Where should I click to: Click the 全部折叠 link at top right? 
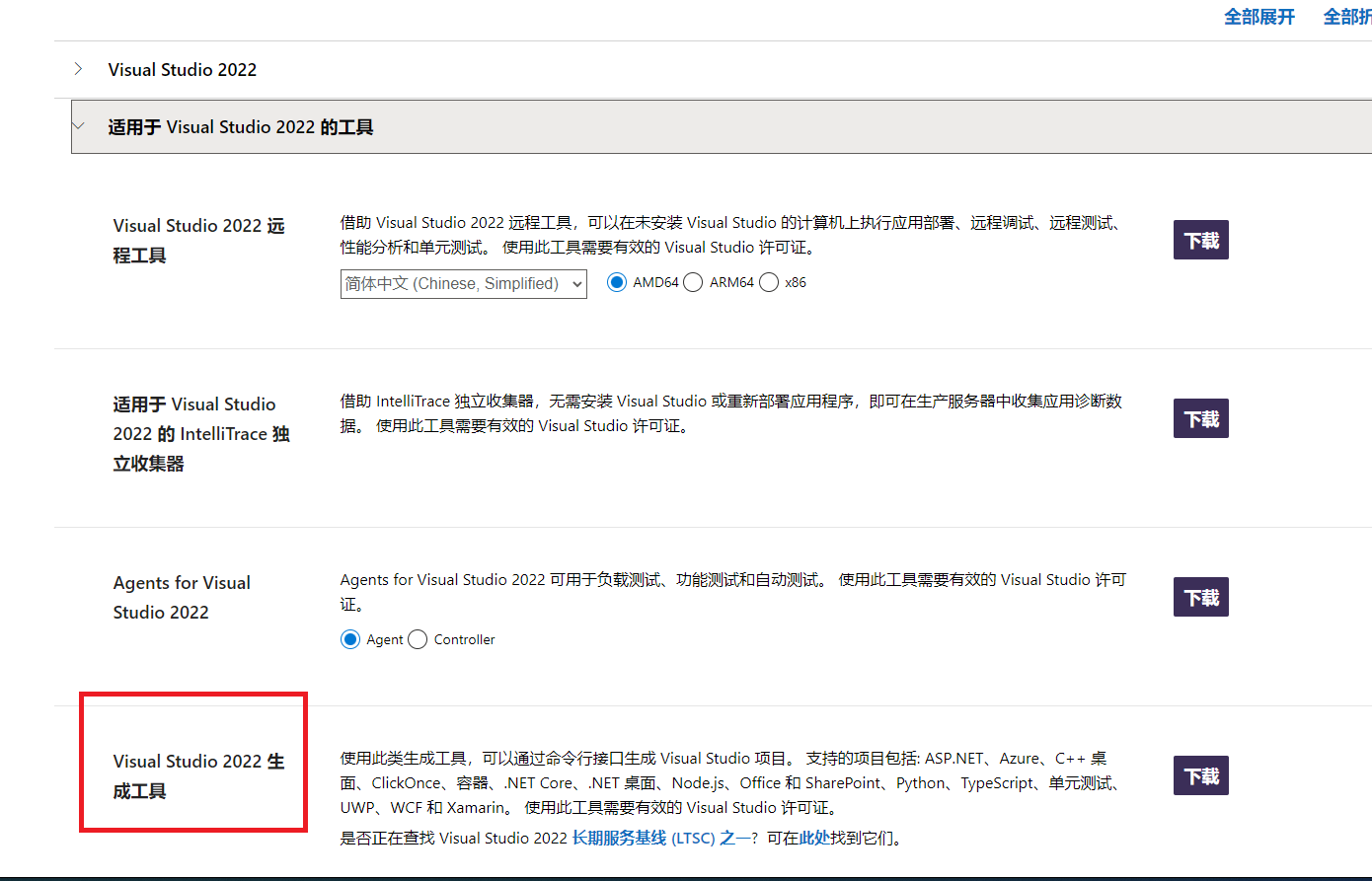pos(1347,17)
